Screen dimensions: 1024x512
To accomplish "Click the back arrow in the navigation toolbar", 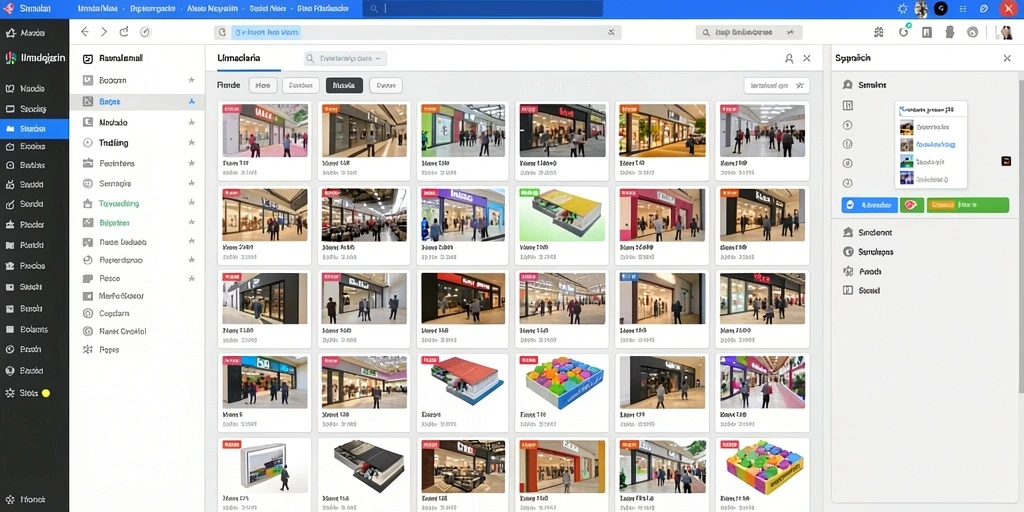I will 84,31.
